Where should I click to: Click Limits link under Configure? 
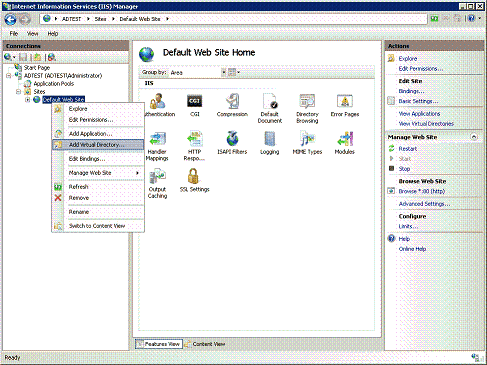(408, 226)
